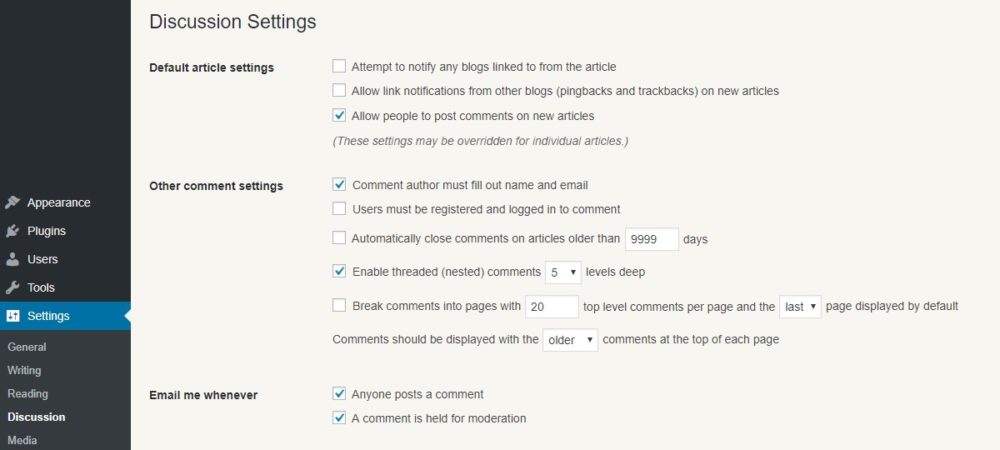Click the Tools wrench icon
Viewport: 1000px width, 450px height.
point(13,287)
